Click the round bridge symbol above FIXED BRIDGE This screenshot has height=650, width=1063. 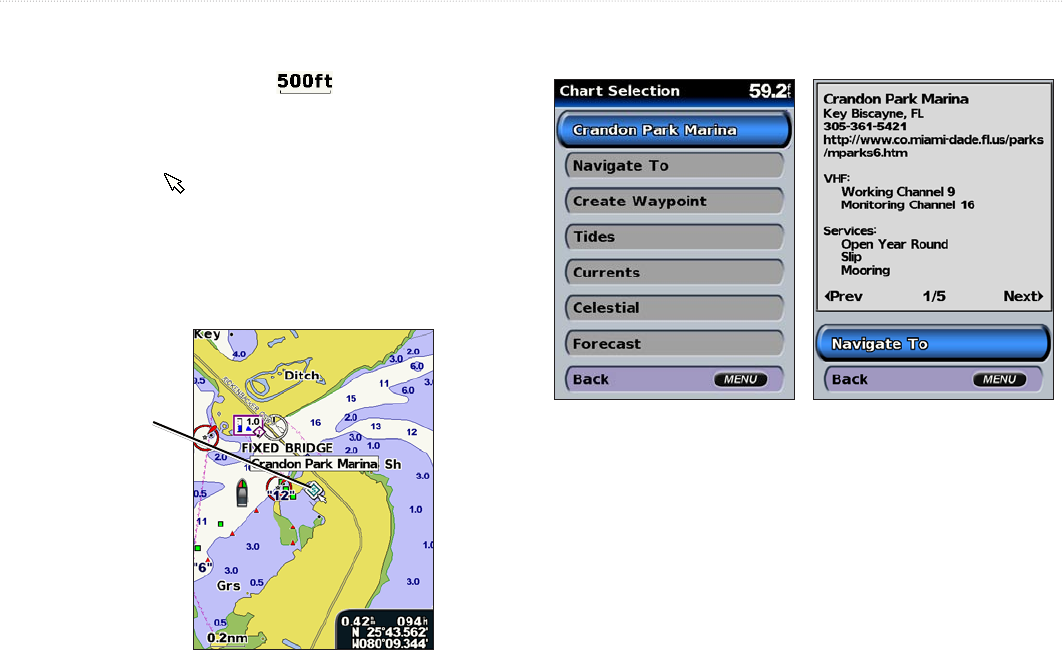tap(275, 427)
